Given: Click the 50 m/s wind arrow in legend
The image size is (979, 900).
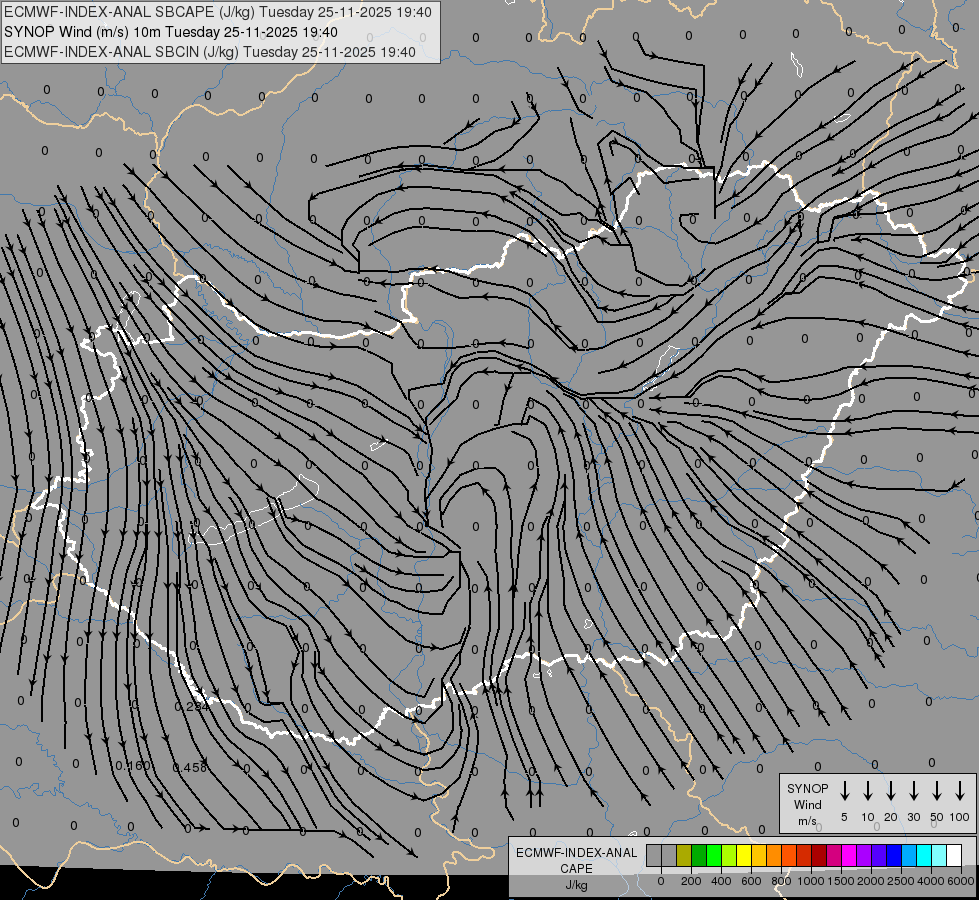Looking at the screenshot, I should 937,790.
